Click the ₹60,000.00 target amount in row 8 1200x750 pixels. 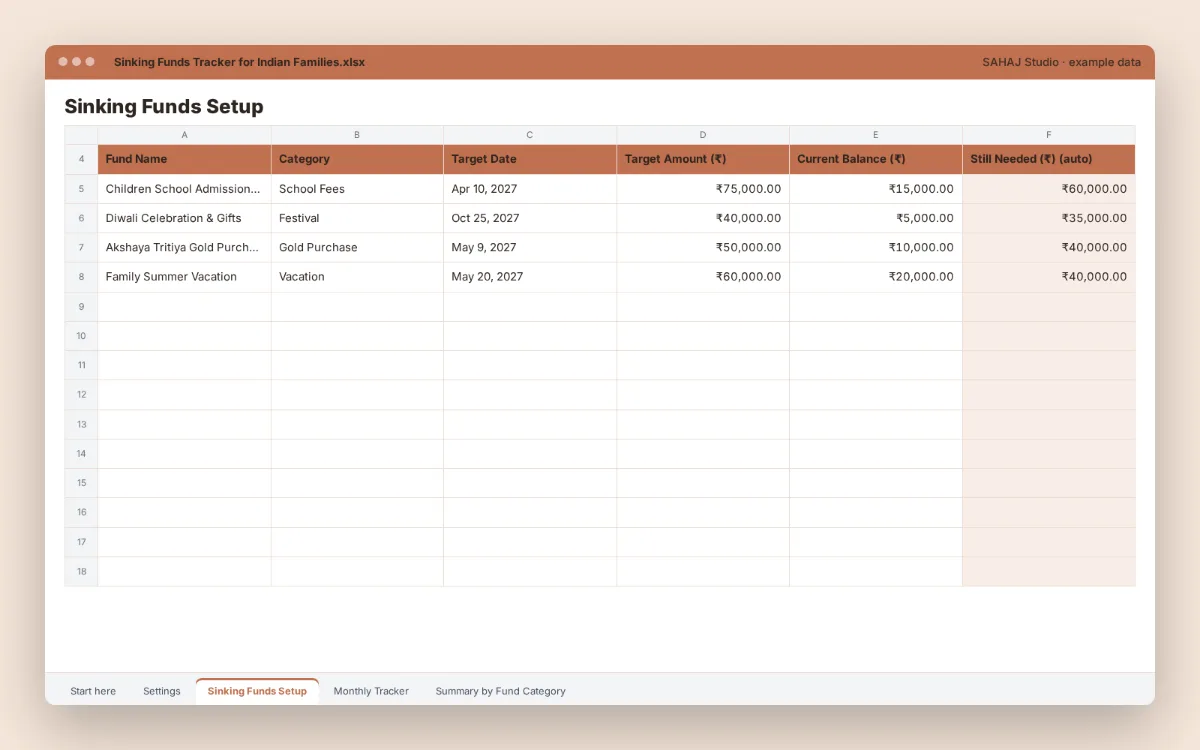tap(703, 277)
